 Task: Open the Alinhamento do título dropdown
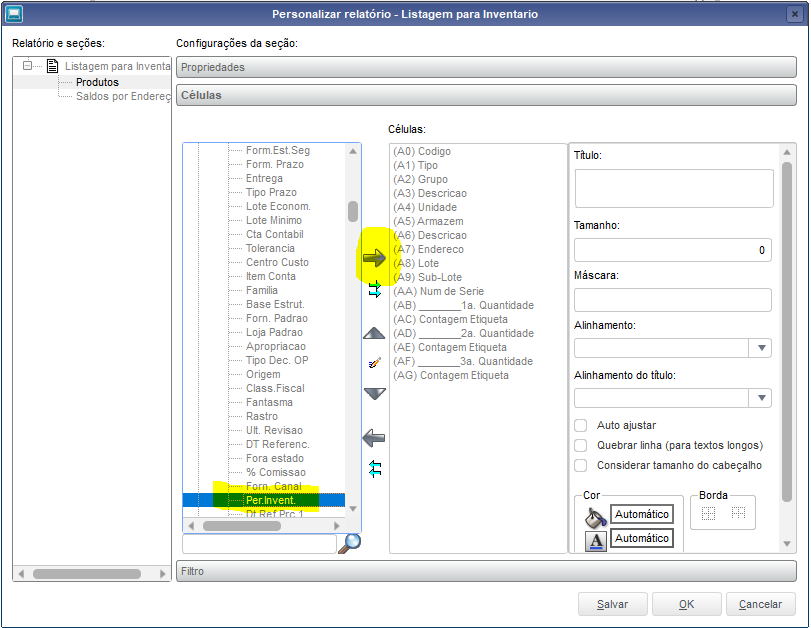pyautogui.click(x=761, y=398)
